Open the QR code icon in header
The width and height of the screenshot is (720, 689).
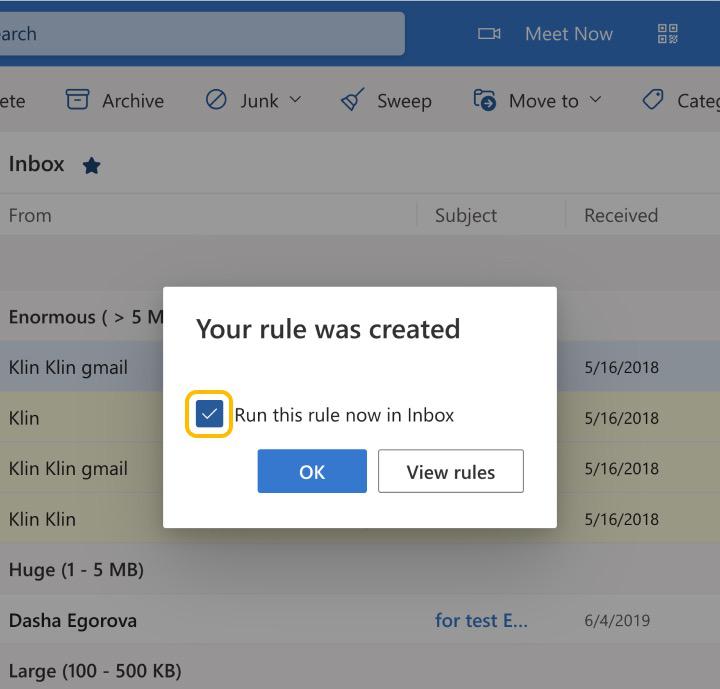click(x=668, y=34)
